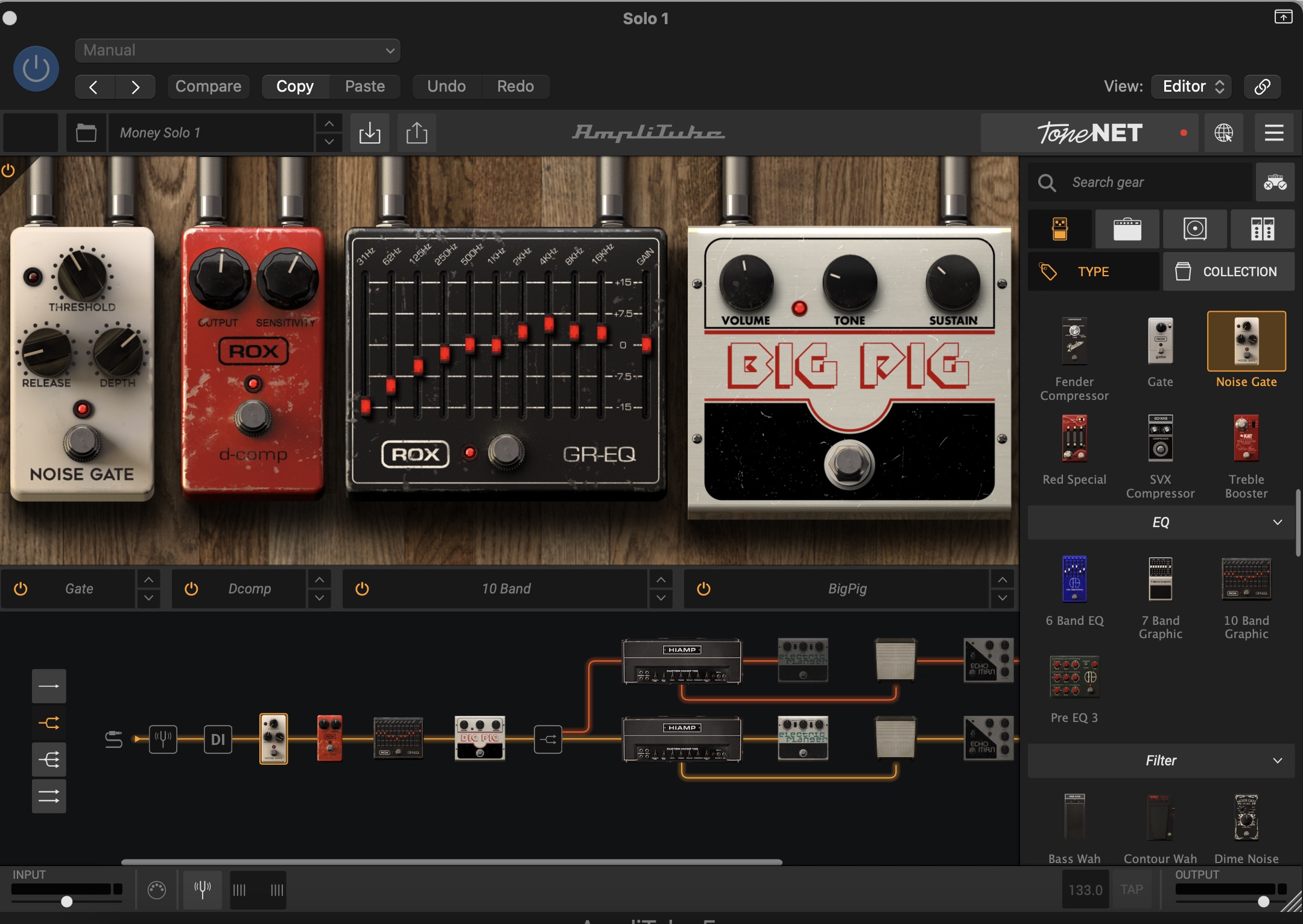1303x924 pixels.
Task: Toggle the plugin power button
Action: coord(36,69)
